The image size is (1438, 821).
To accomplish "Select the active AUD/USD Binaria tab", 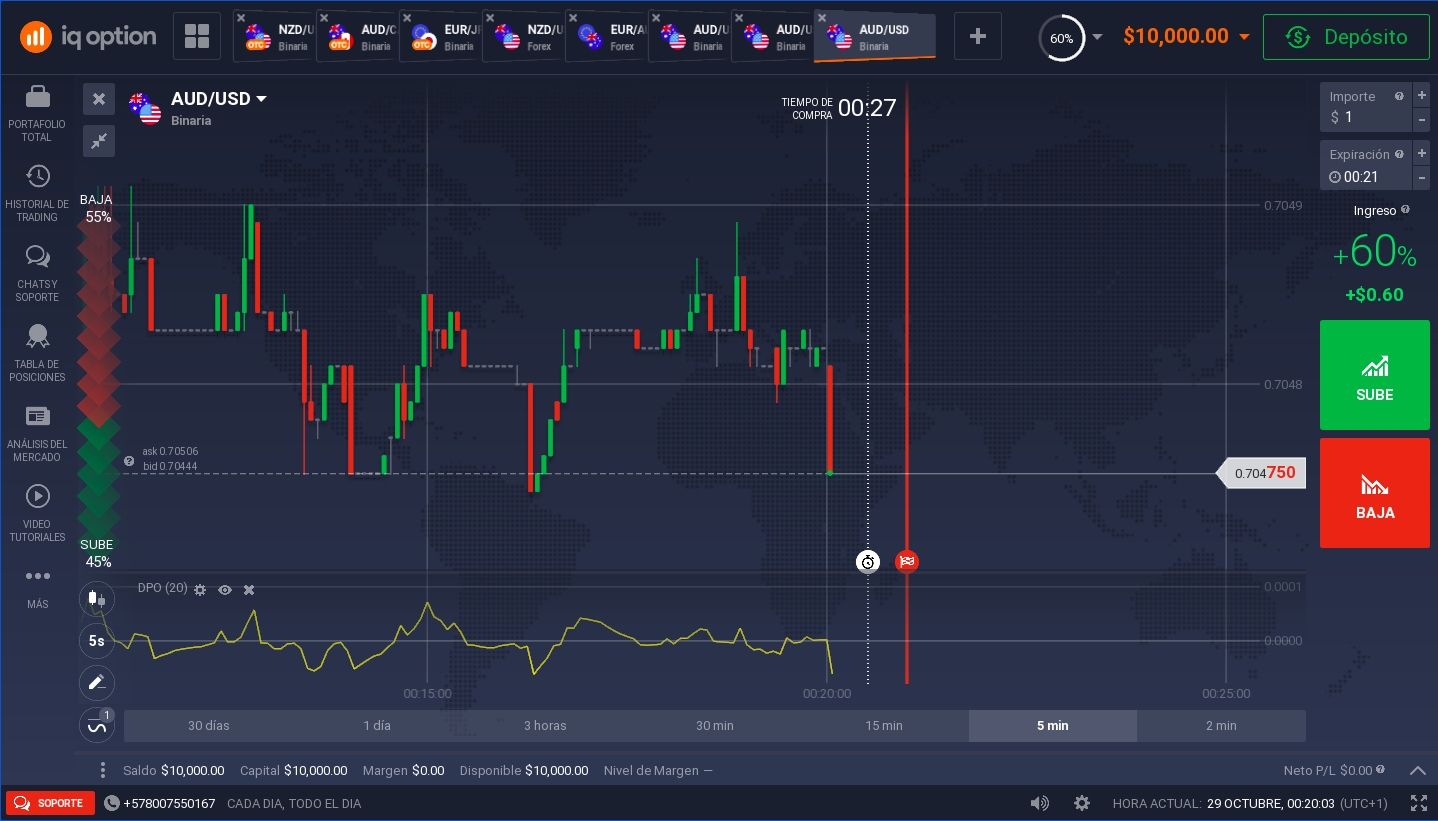I will tap(876, 37).
